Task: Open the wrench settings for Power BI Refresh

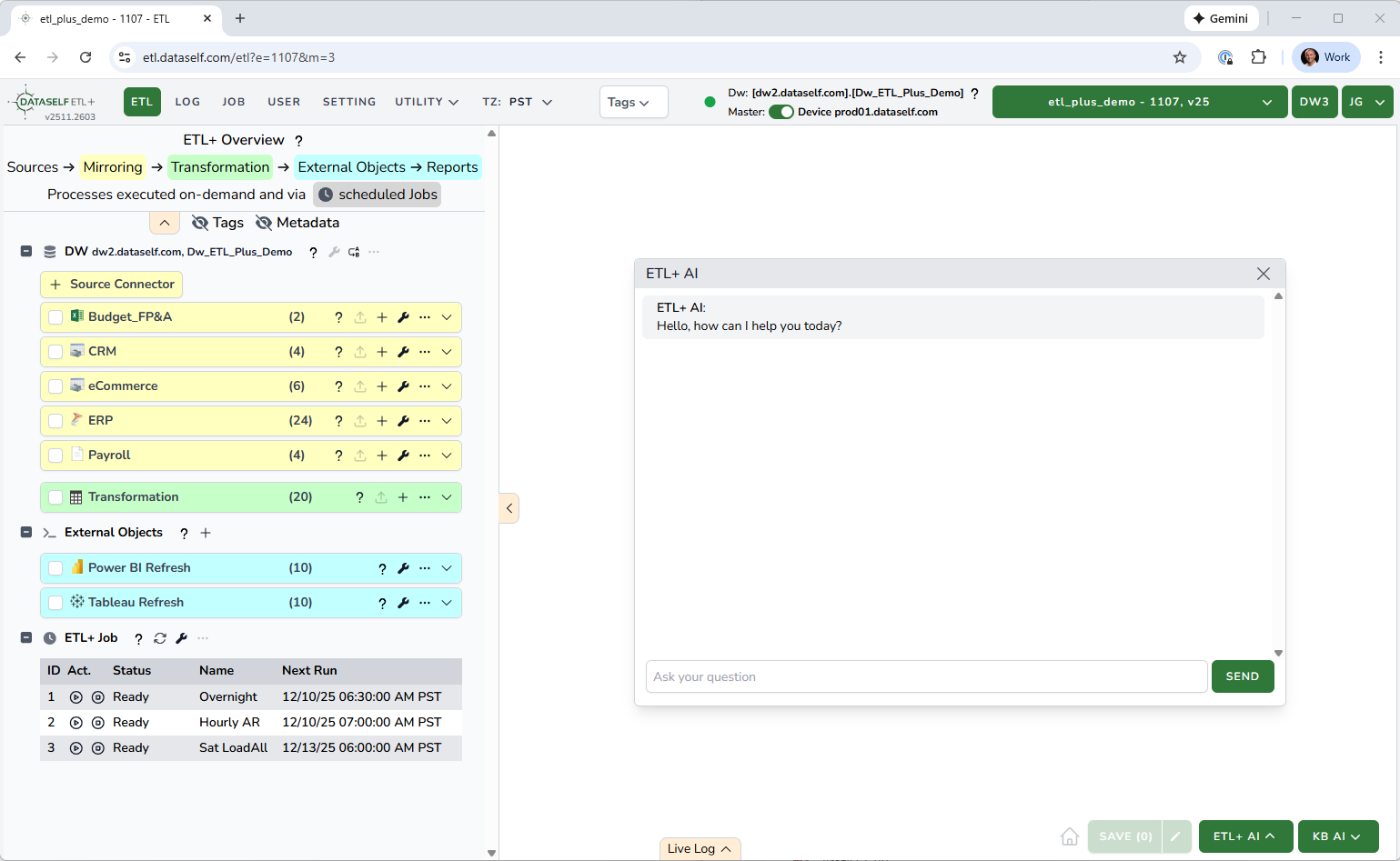Action: point(403,568)
